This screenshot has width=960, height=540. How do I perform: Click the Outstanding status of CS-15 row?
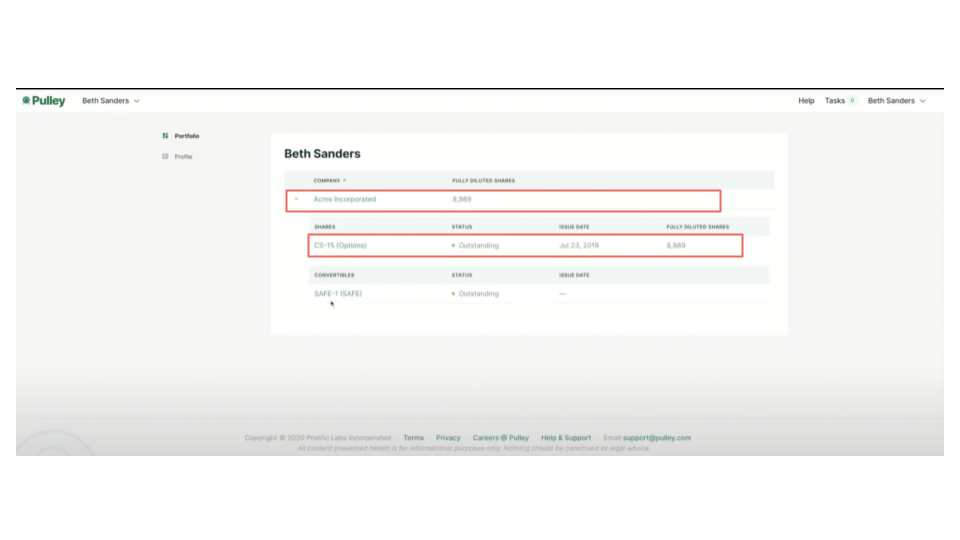pyautogui.click(x=475, y=246)
